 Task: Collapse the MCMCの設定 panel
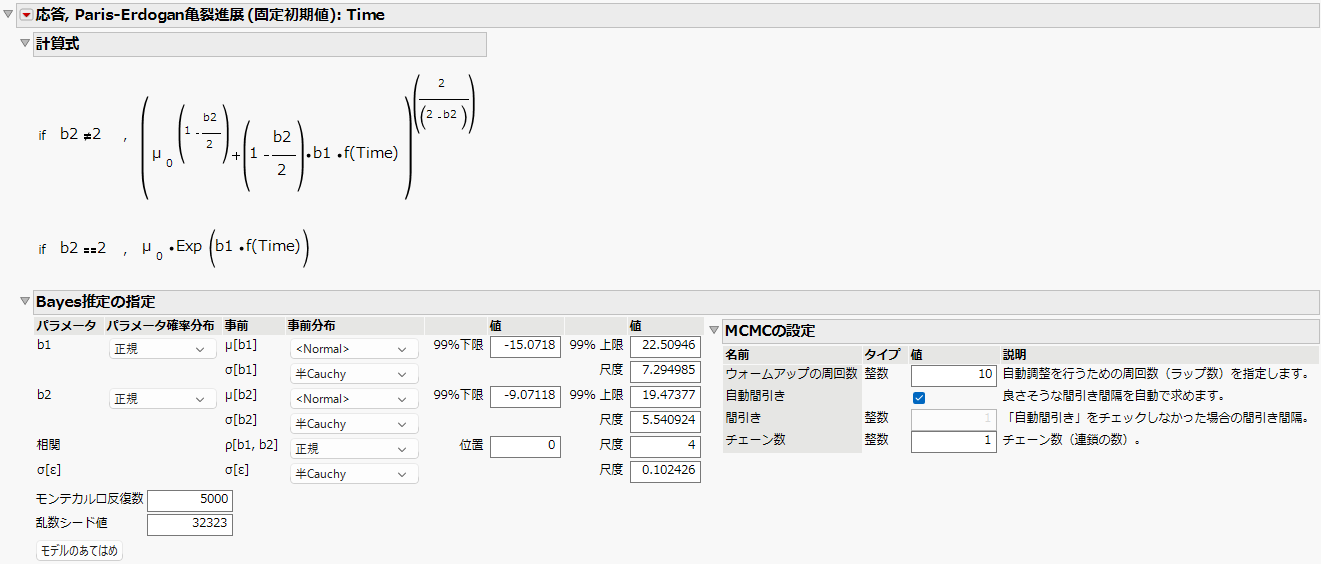tap(714, 331)
